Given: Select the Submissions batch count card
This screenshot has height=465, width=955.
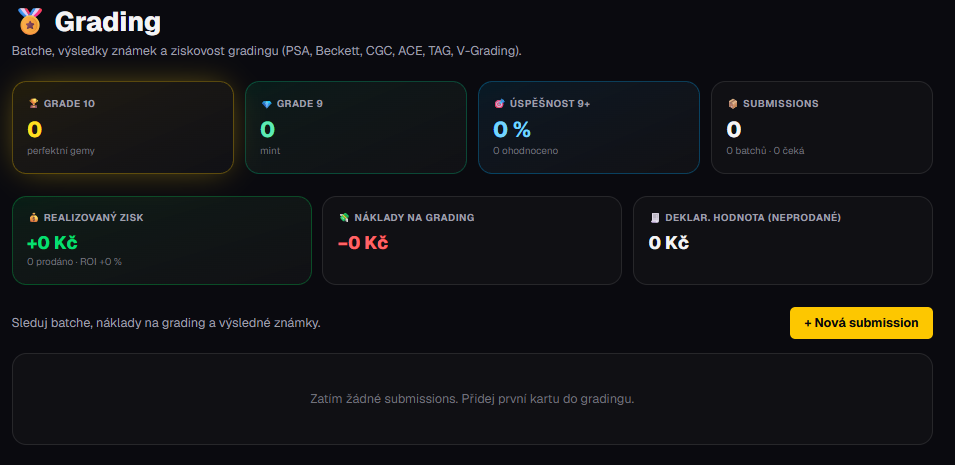Looking at the screenshot, I should (822, 127).
